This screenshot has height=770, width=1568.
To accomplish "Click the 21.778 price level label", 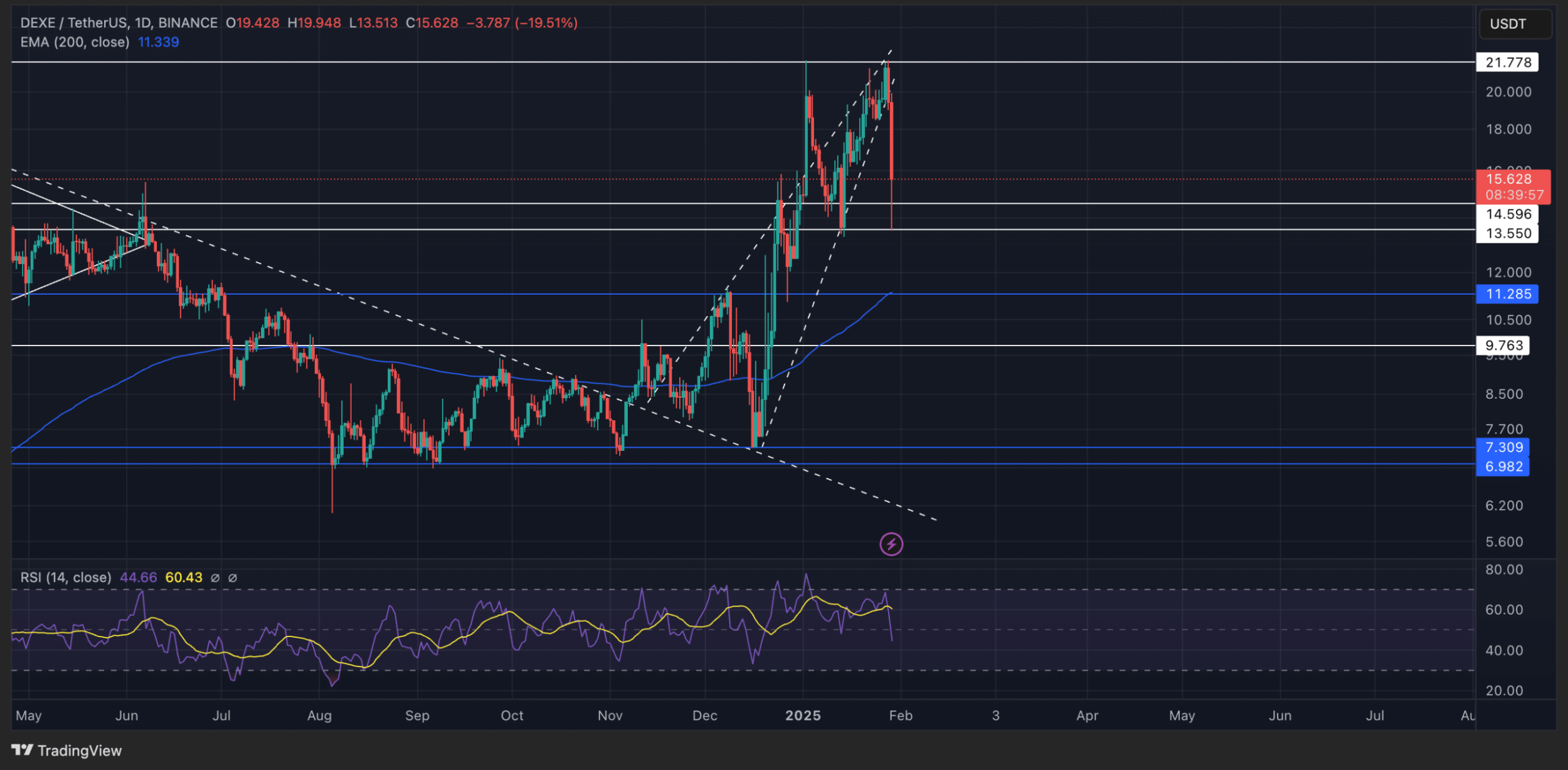I will pyautogui.click(x=1507, y=62).
